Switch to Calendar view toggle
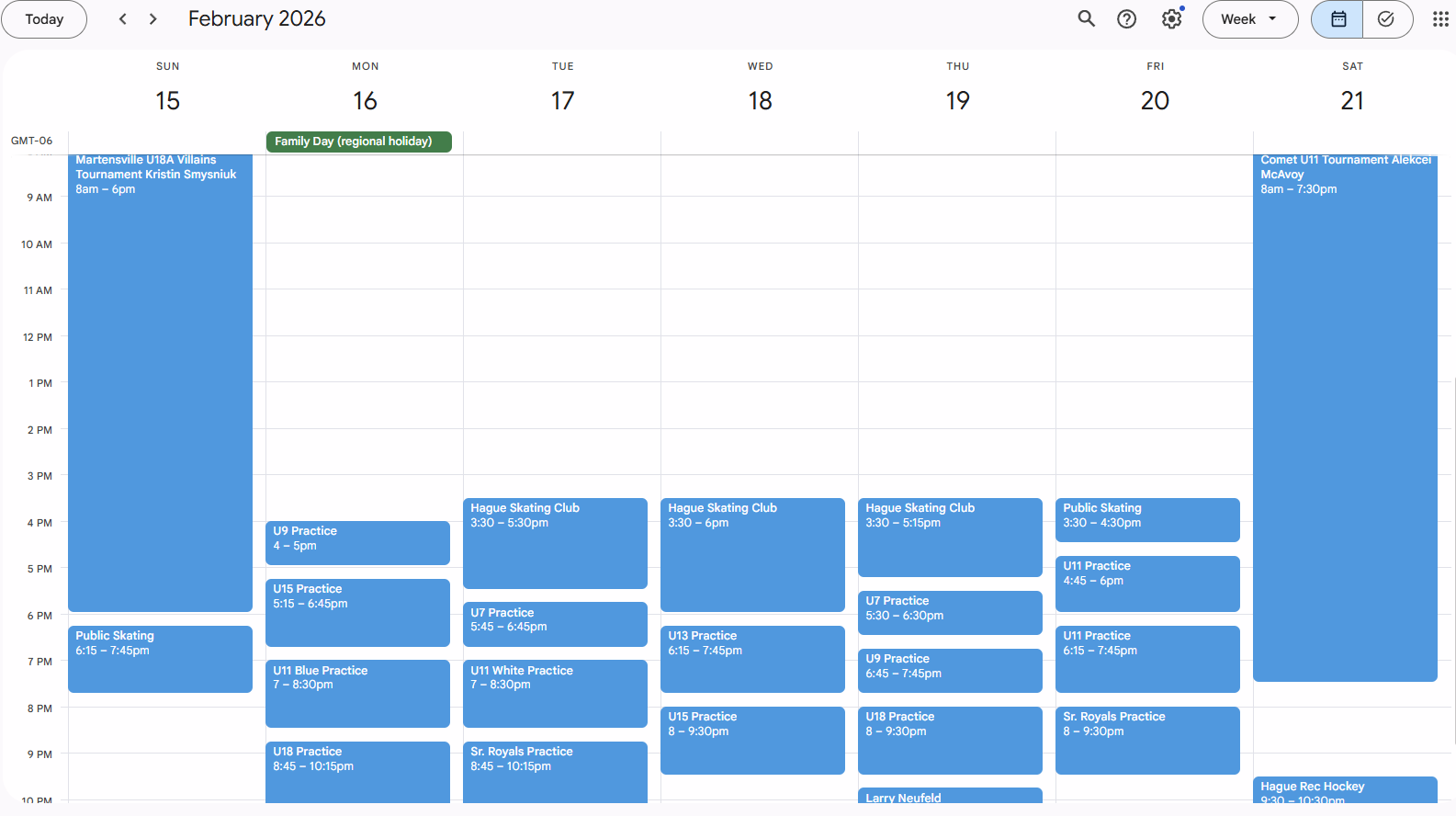This screenshot has height=816, width=1456. coord(1337,19)
